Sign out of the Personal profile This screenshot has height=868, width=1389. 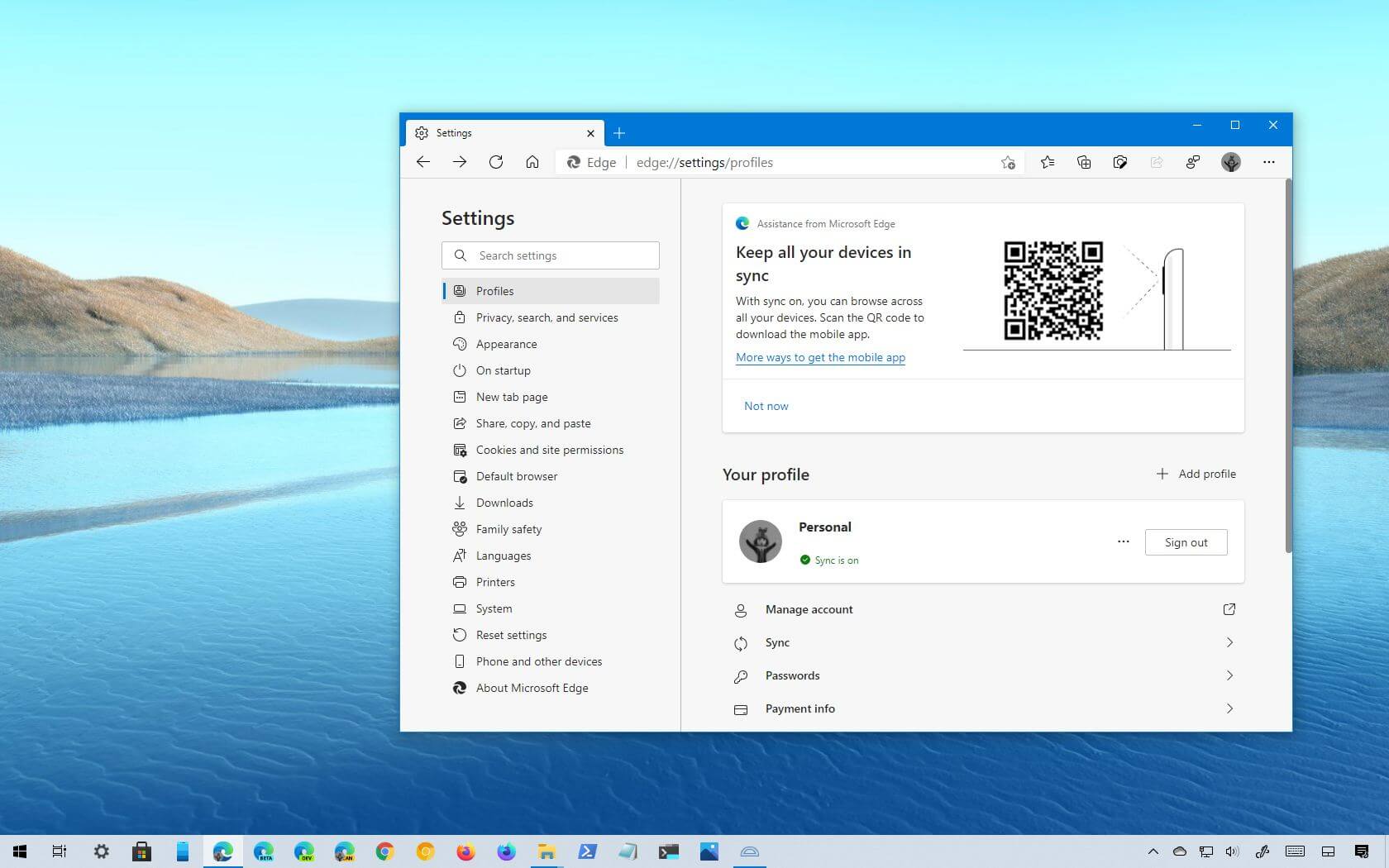(x=1186, y=541)
